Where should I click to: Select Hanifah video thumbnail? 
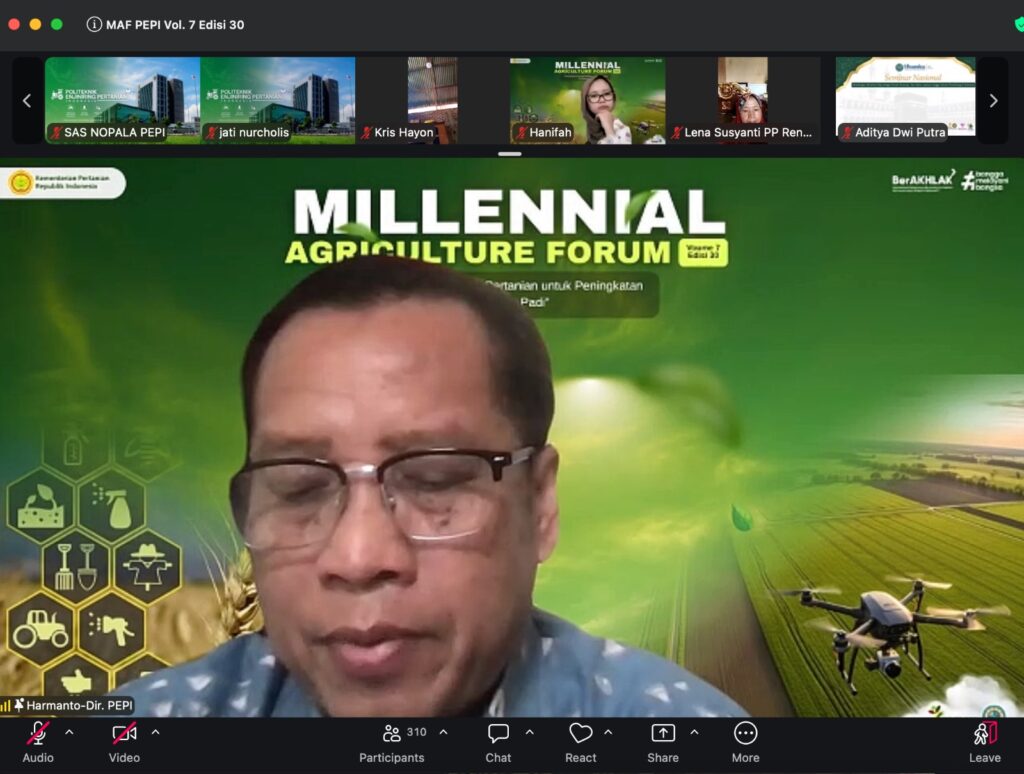point(588,100)
